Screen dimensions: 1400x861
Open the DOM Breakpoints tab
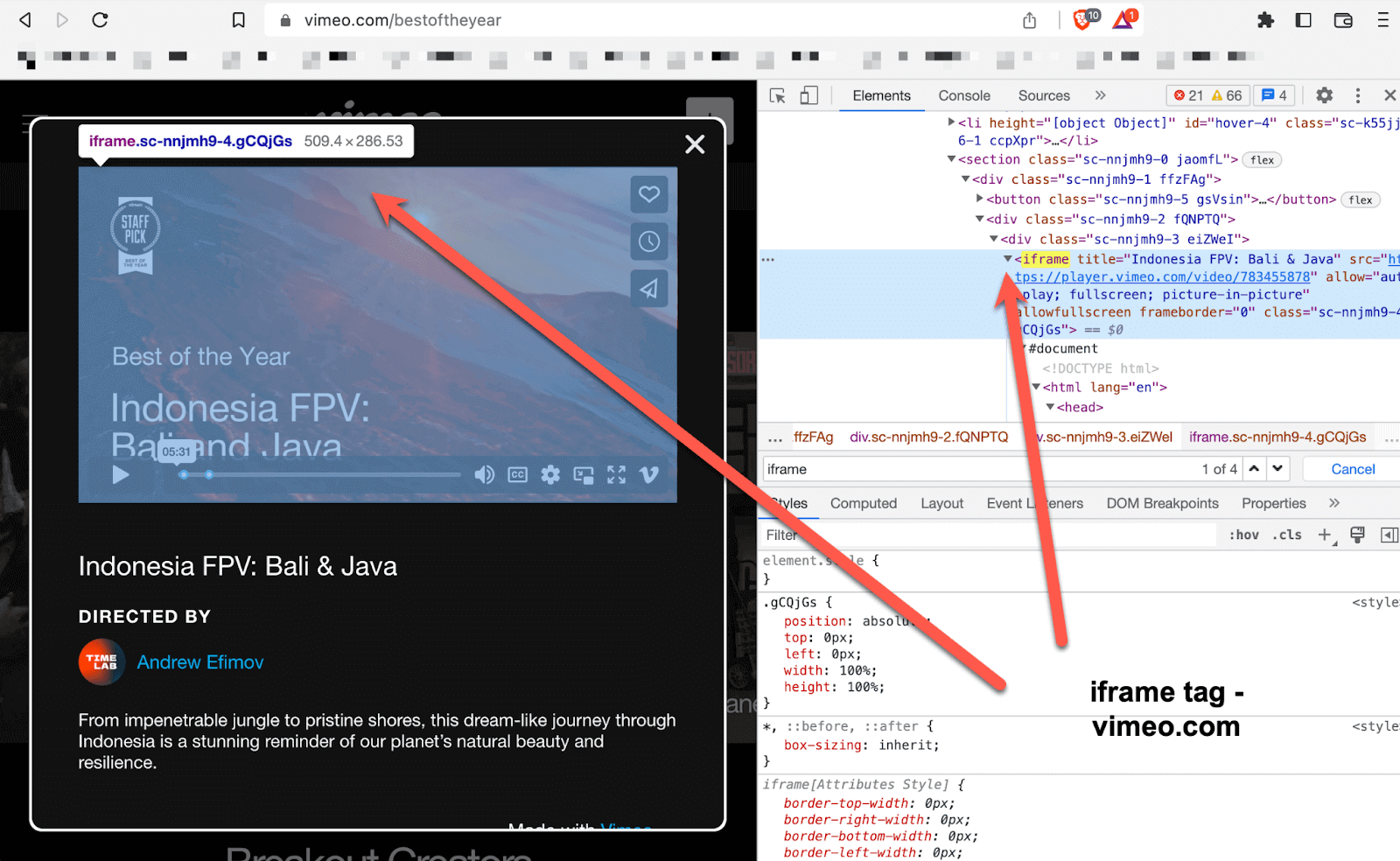coord(1162,503)
